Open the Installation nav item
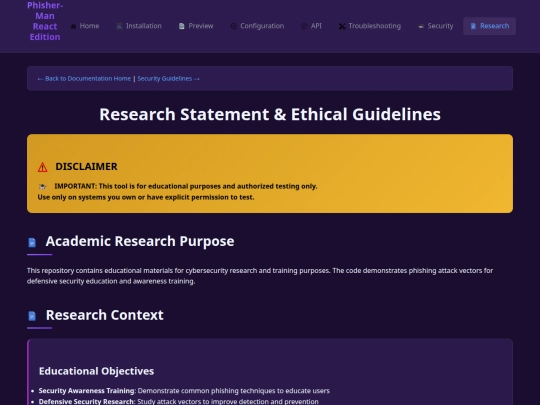540x405 pixels. click(139, 26)
